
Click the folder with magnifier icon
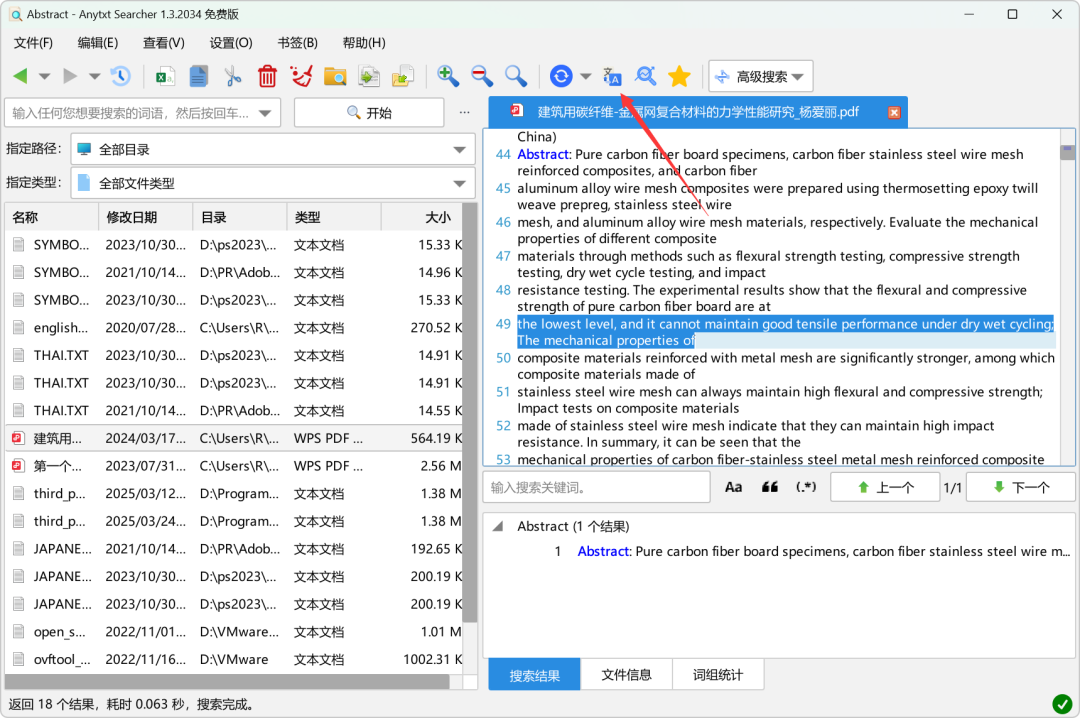coord(335,76)
